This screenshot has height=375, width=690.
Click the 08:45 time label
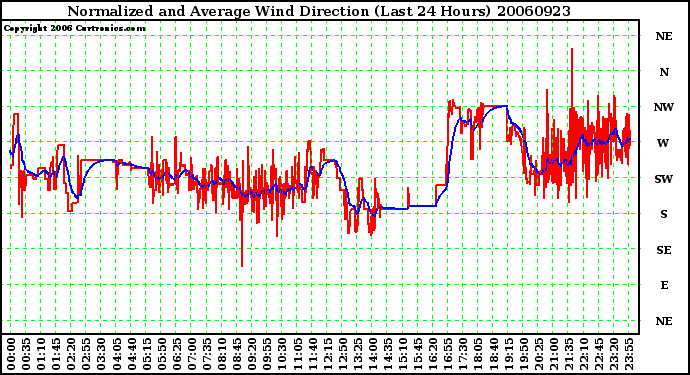point(237,354)
